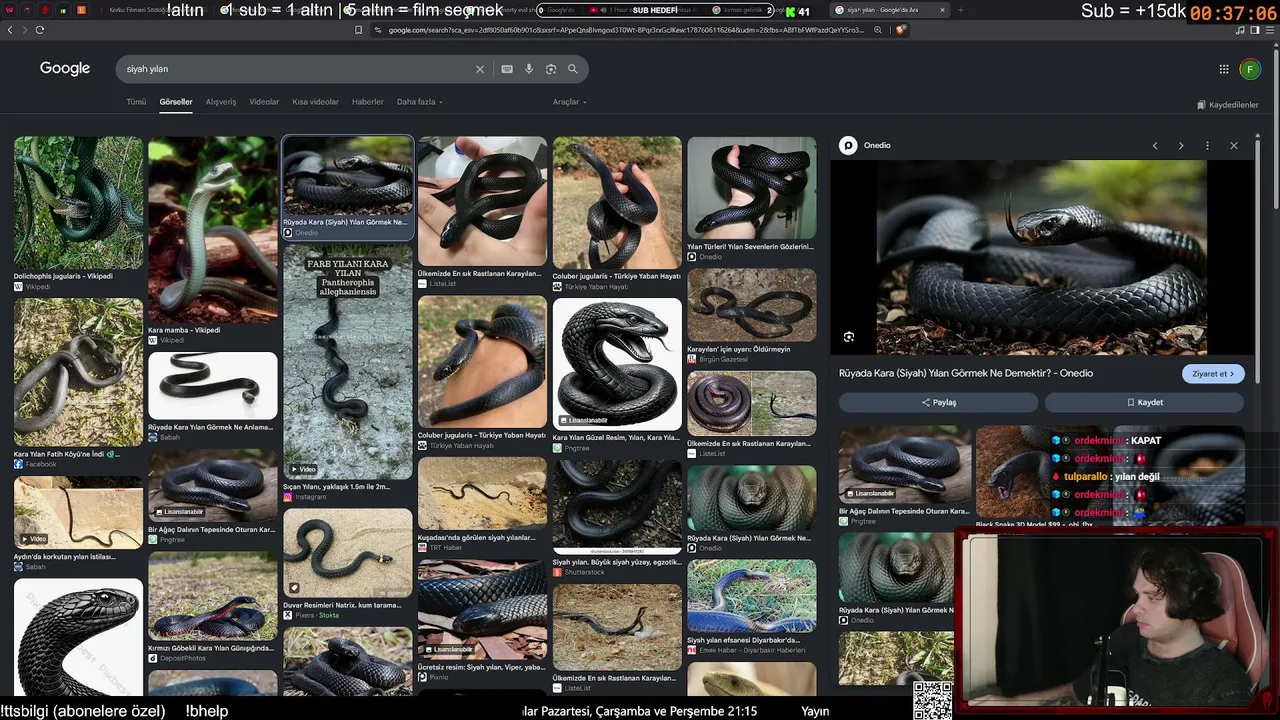Go back with the browser back arrow
Image resolution: width=1280 pixels, height=720 pixels.
[10, 30]
